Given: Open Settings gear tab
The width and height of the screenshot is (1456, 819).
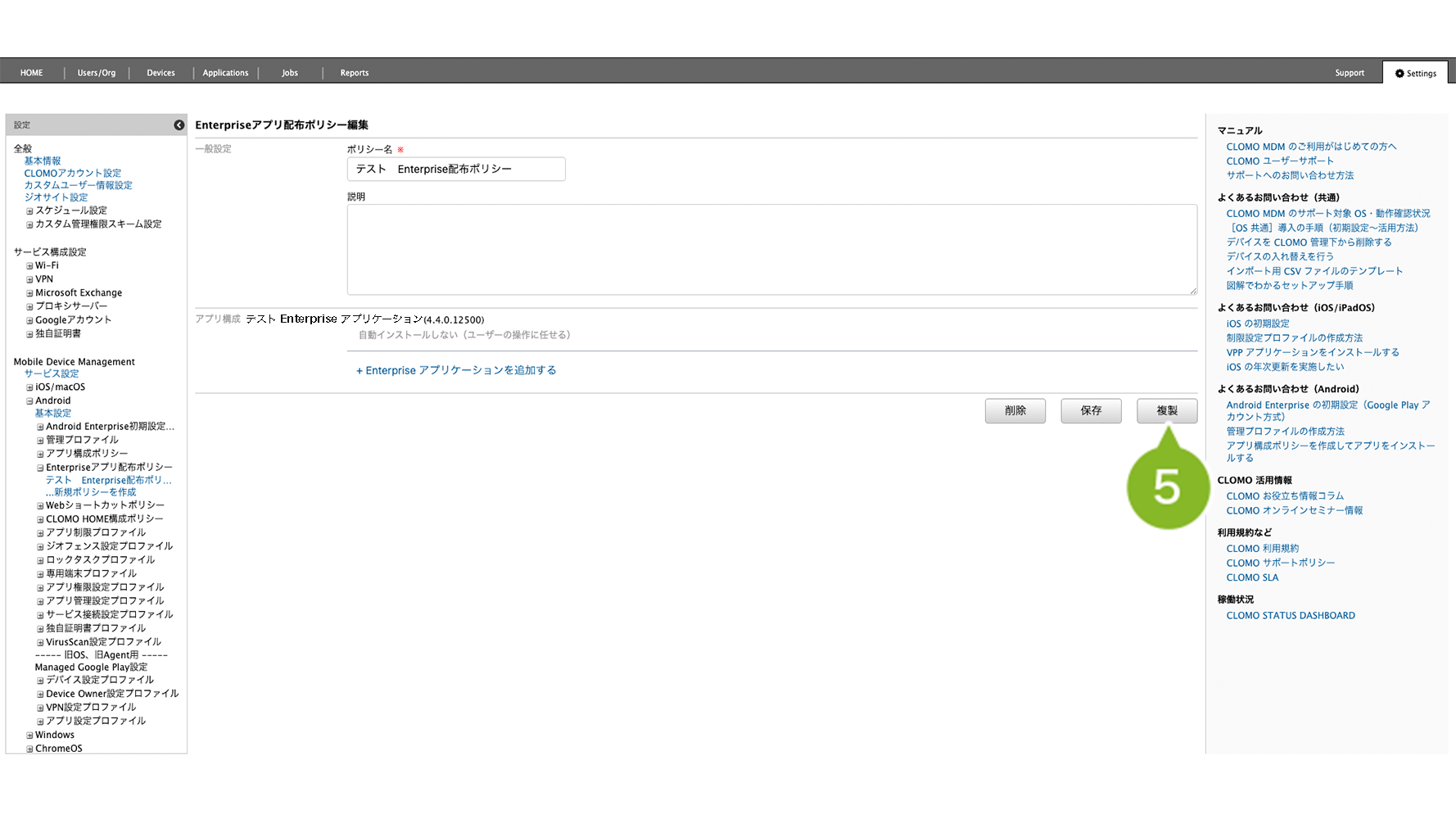Looking at the screenshot, I should tap(1415, 73).
